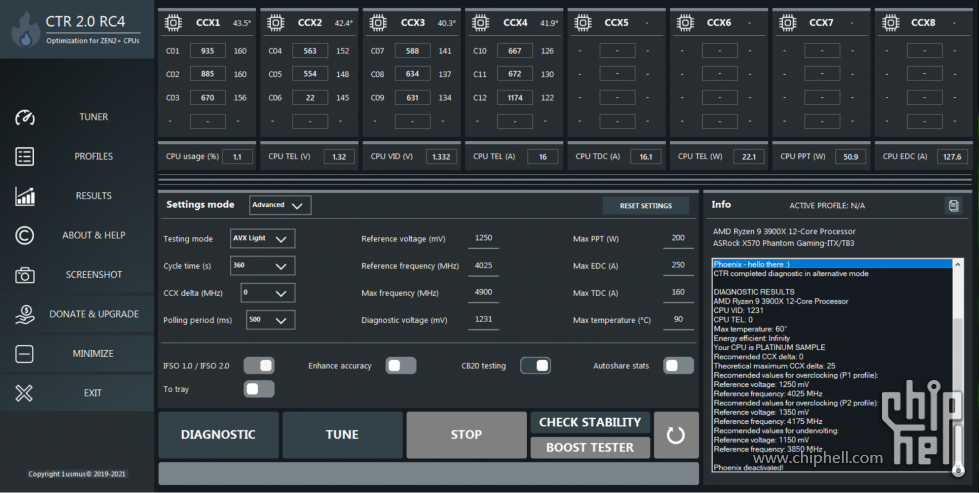The width and height of the screenshot is (979, 493).
Task: Click the Profiles list icon
Action: pos(24,157)
